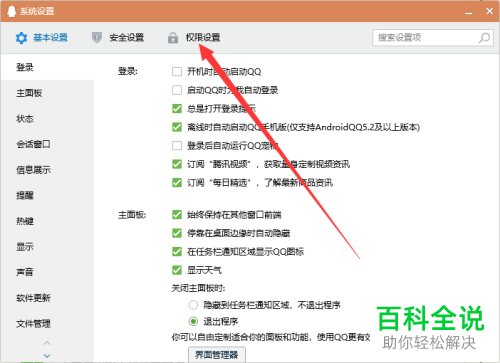Screen dimensions: 500x363
Task: Open 会话窗口 settings in sidebar
Action: coord(47,144)
